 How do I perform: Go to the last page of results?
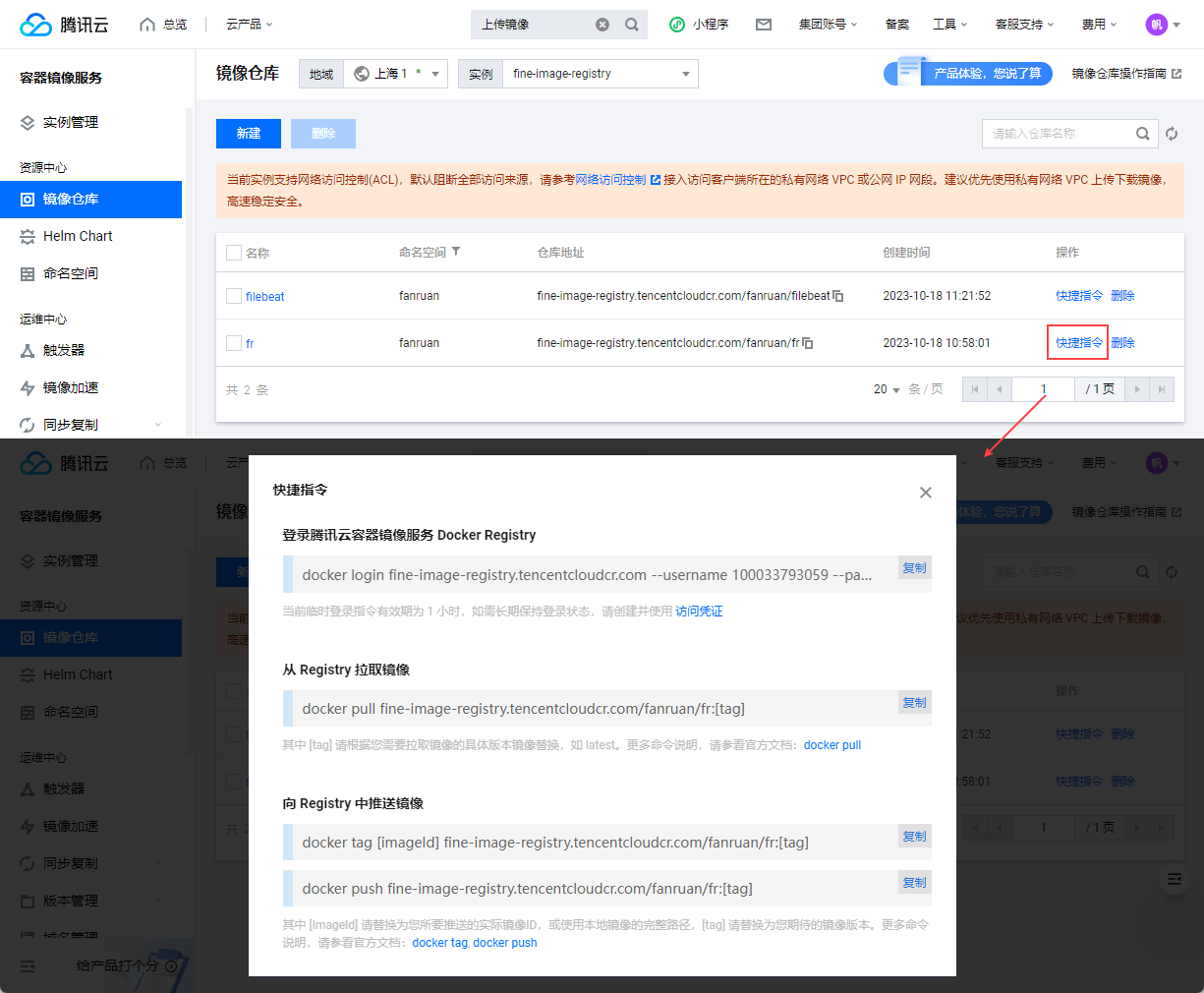pos(1162,389)
